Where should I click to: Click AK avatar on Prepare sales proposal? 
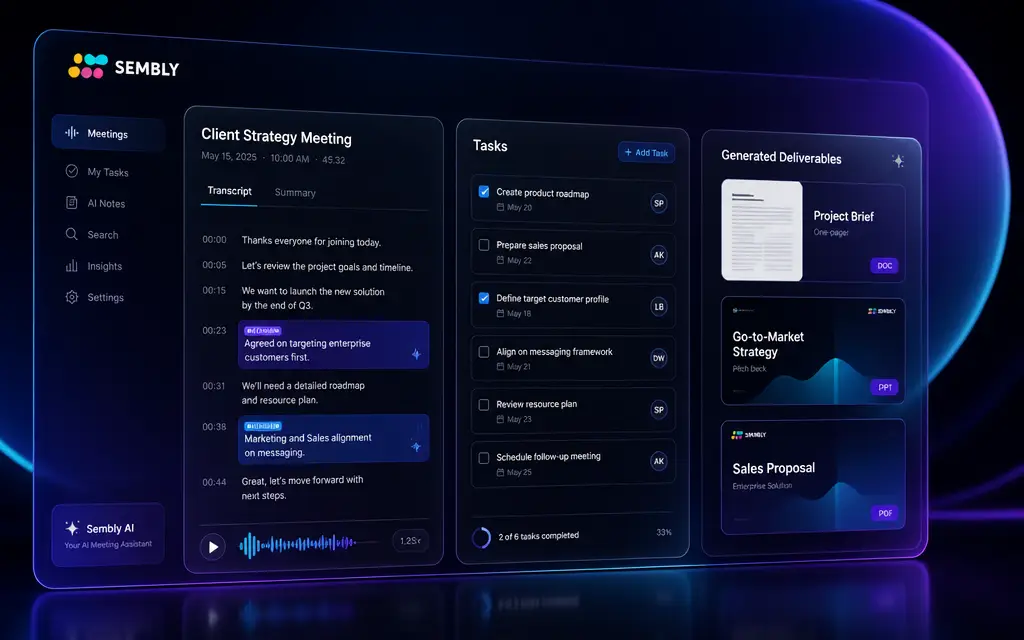(x=659, y=255)
